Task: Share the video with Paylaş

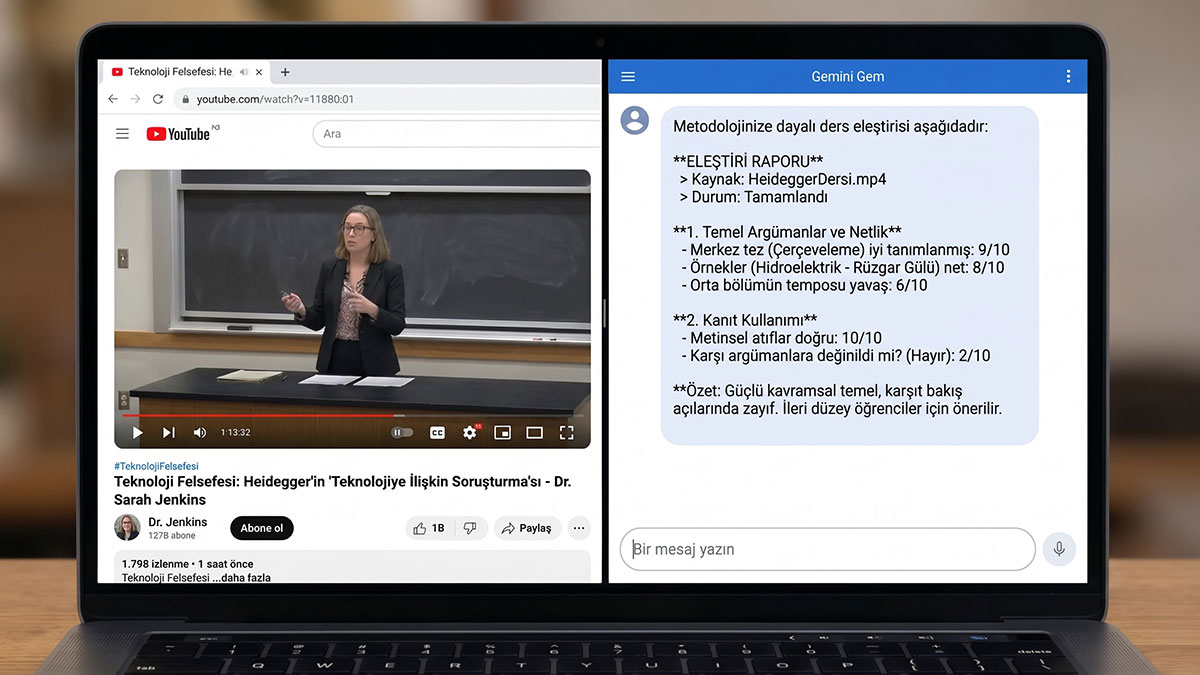Action: [527, 528]
